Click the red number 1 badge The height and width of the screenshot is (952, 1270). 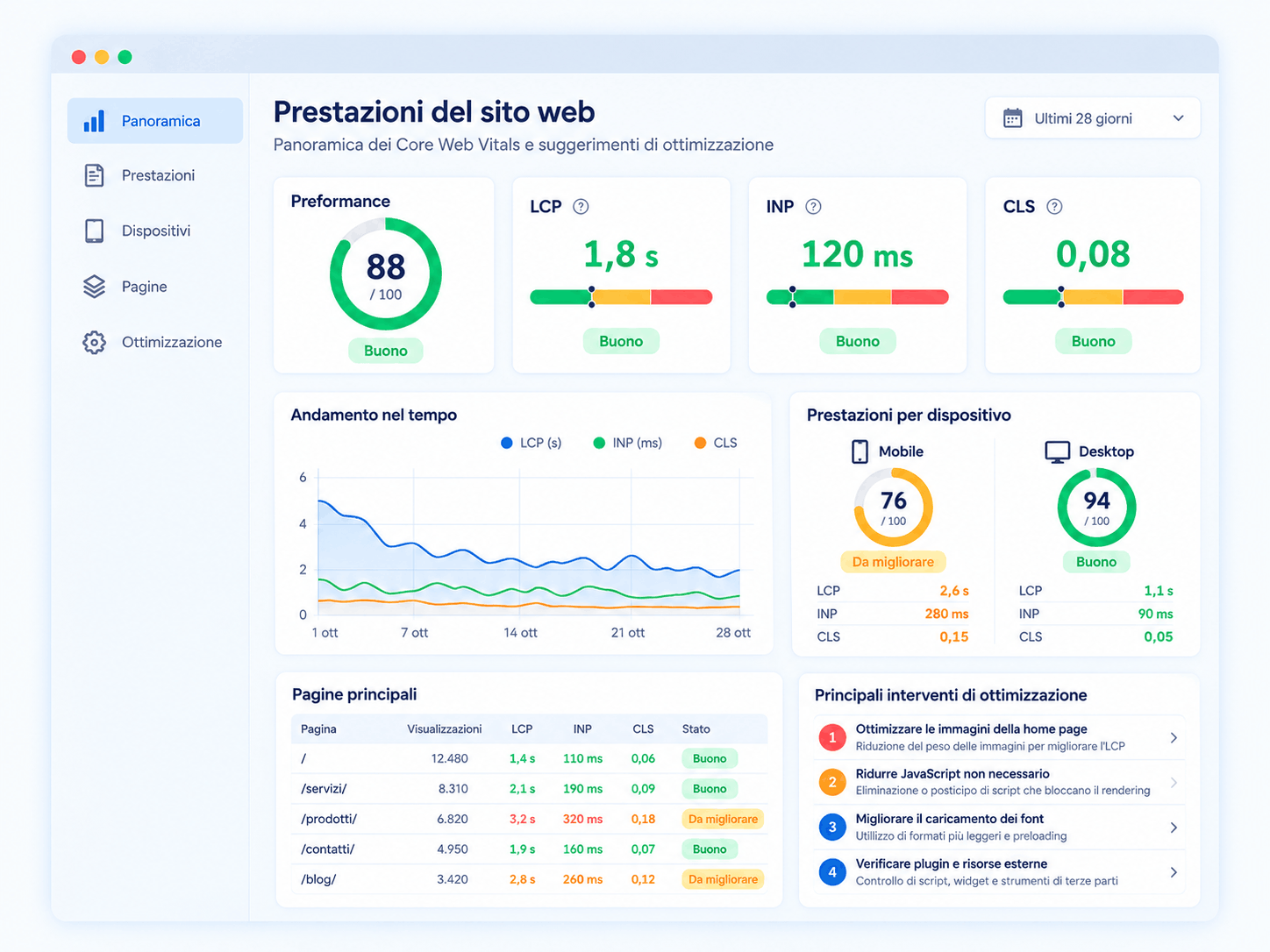tap(832, 737)
